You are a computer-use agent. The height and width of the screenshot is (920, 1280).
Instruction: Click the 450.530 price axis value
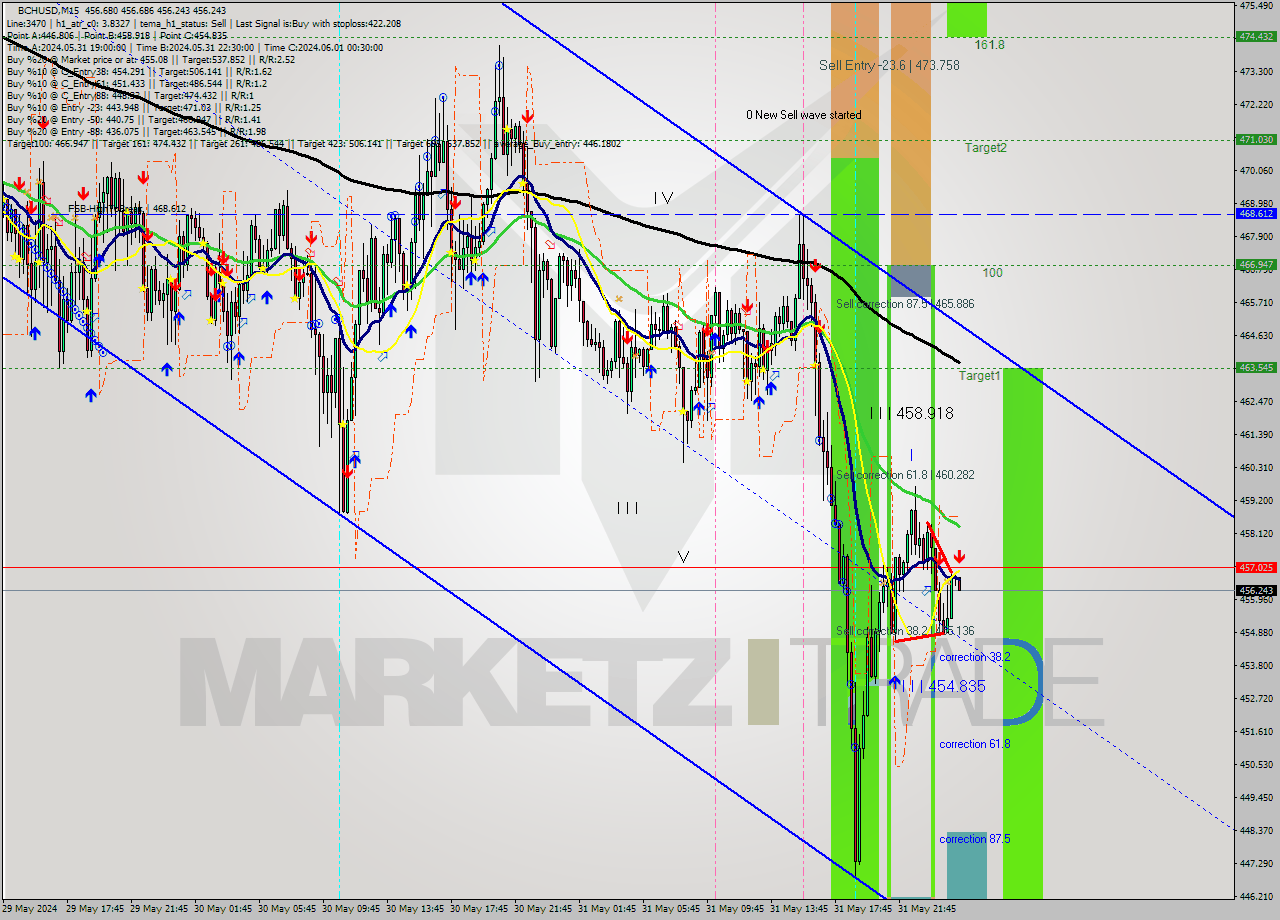1256,764
